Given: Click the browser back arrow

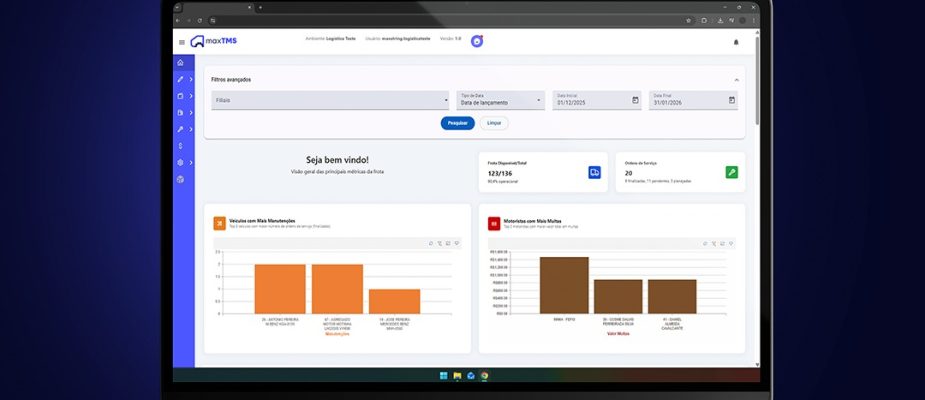Looking at the screenshot, I should [178, 20].
